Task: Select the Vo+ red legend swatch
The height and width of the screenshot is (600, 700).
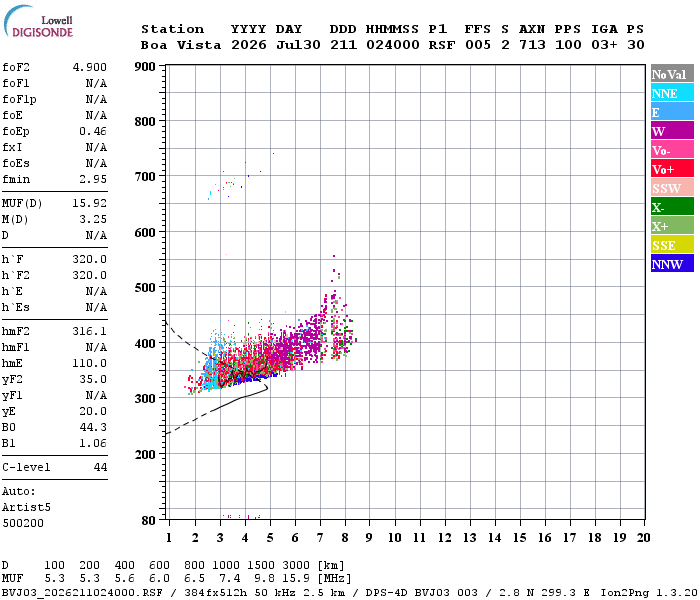Action: click(672, 169)
